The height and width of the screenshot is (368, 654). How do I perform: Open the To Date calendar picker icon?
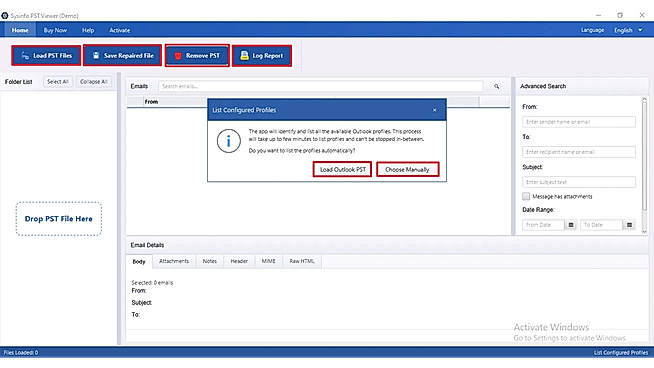[x=629, y=225]
